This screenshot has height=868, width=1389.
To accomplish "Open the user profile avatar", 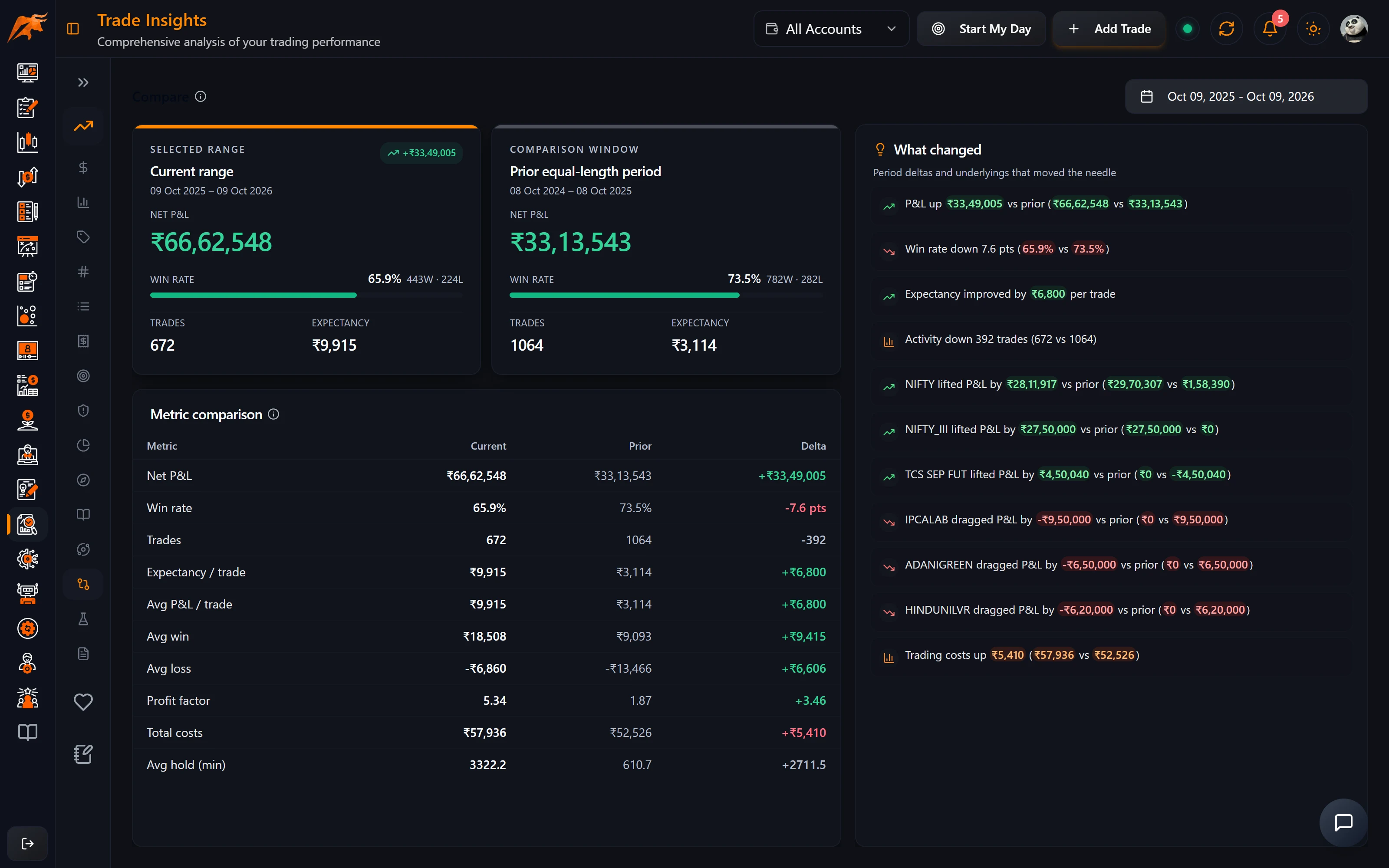I will [x=1354, y=29].
